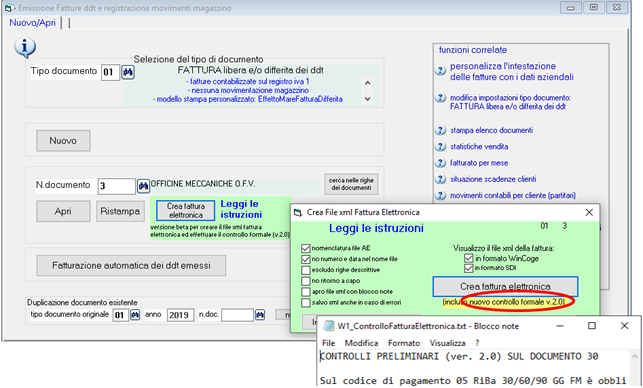This screenshot has width=643, height=388.
Task: Click Notepad file icon in Blocco note title bar
Action: pyautogui.click(x=328, y=326)
